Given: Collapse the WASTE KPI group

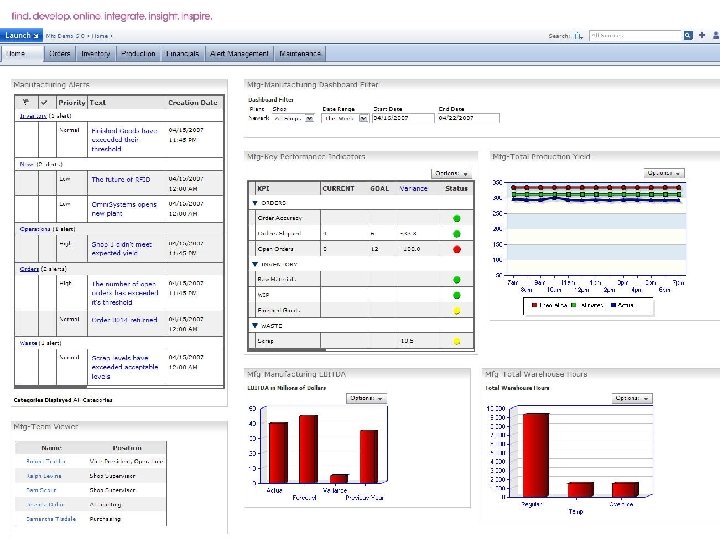Looking at the screenshot, I should pyautogui.click(x=255, y=326).
